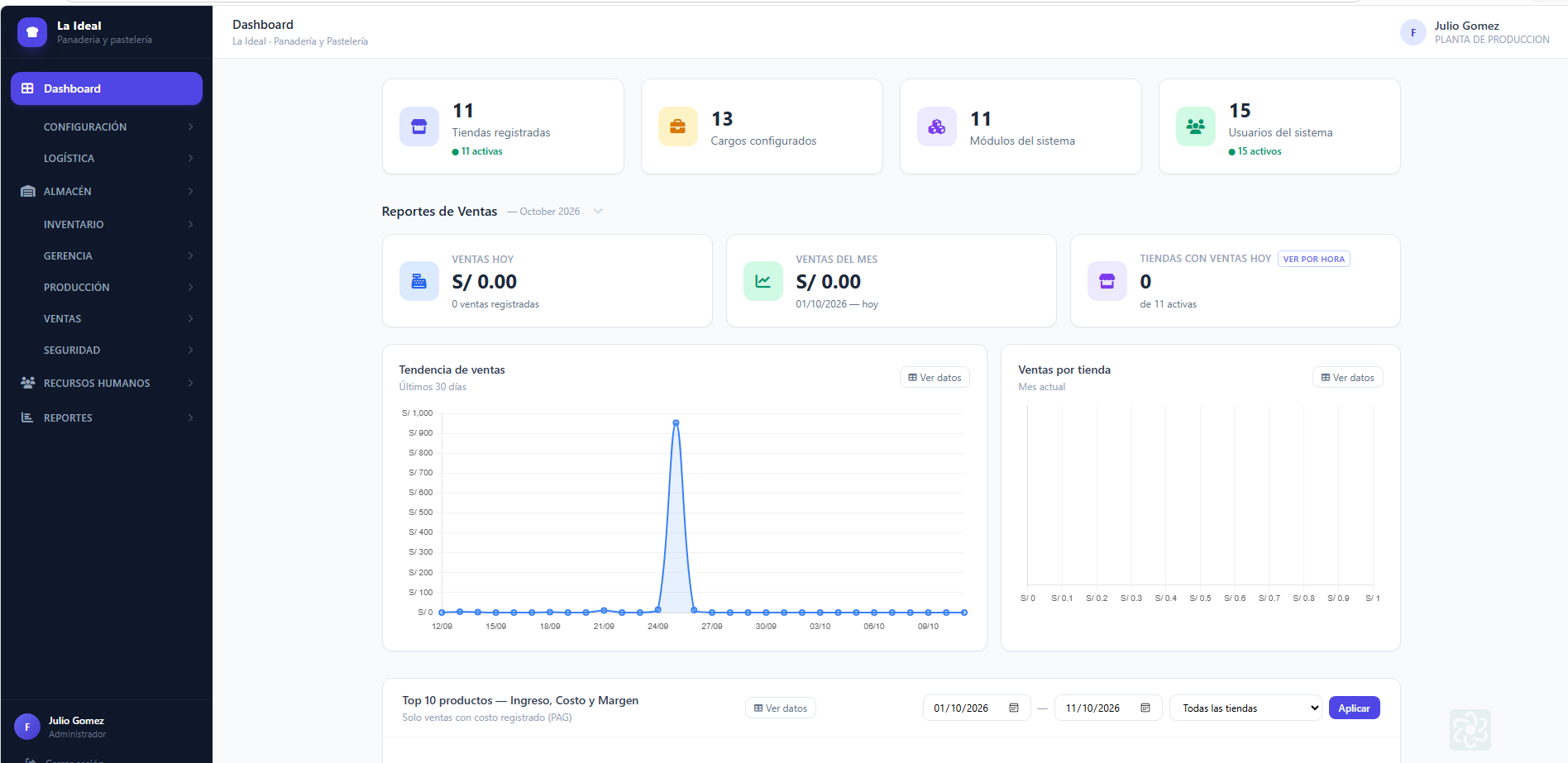Image resolution: width=1568 pixels, height=763 pixels.
Task: Click the cubes icon for Módulos del sistema
Action: 937,126
